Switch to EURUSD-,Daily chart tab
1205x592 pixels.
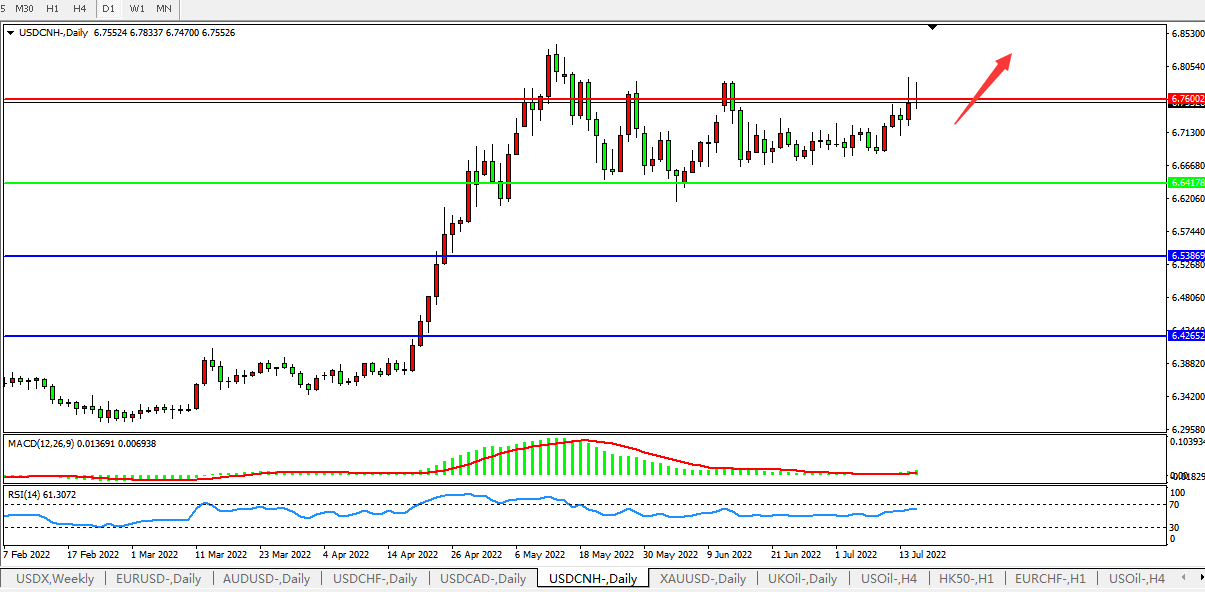pos(158,579)
